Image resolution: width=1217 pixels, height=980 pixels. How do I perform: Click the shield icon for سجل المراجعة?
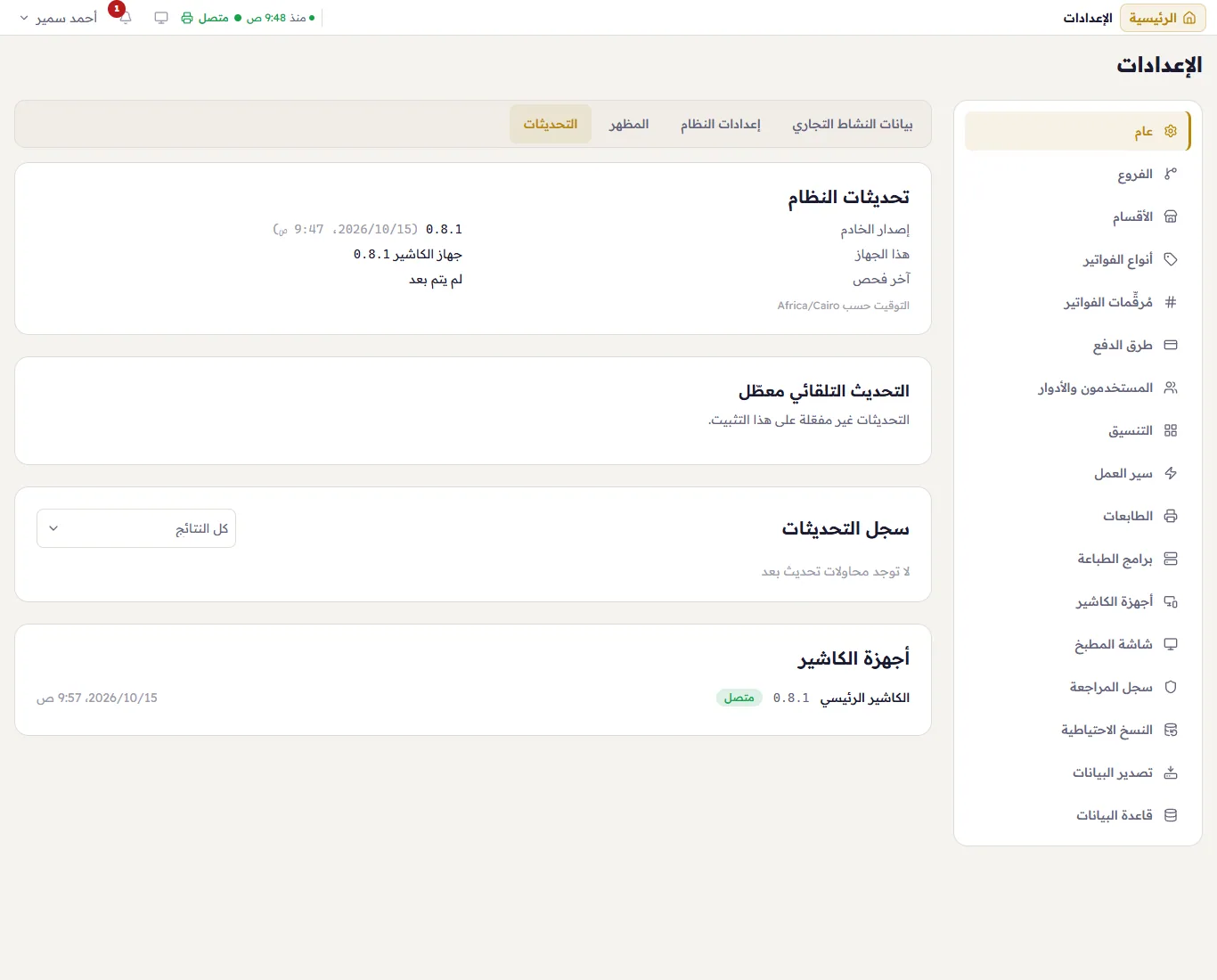tap(1171, 687)
